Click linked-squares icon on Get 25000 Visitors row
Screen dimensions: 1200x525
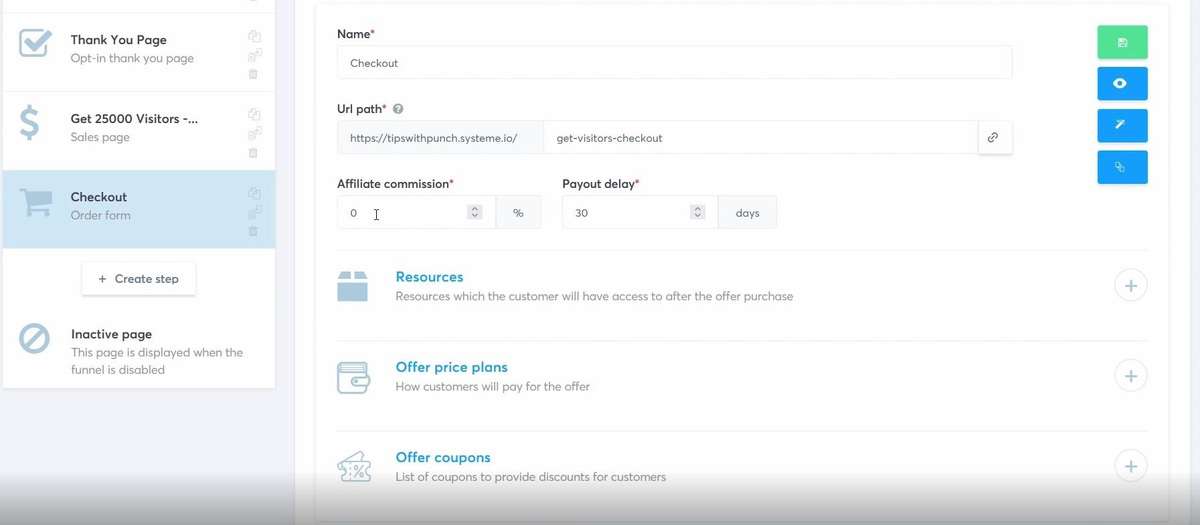(254, 133)
